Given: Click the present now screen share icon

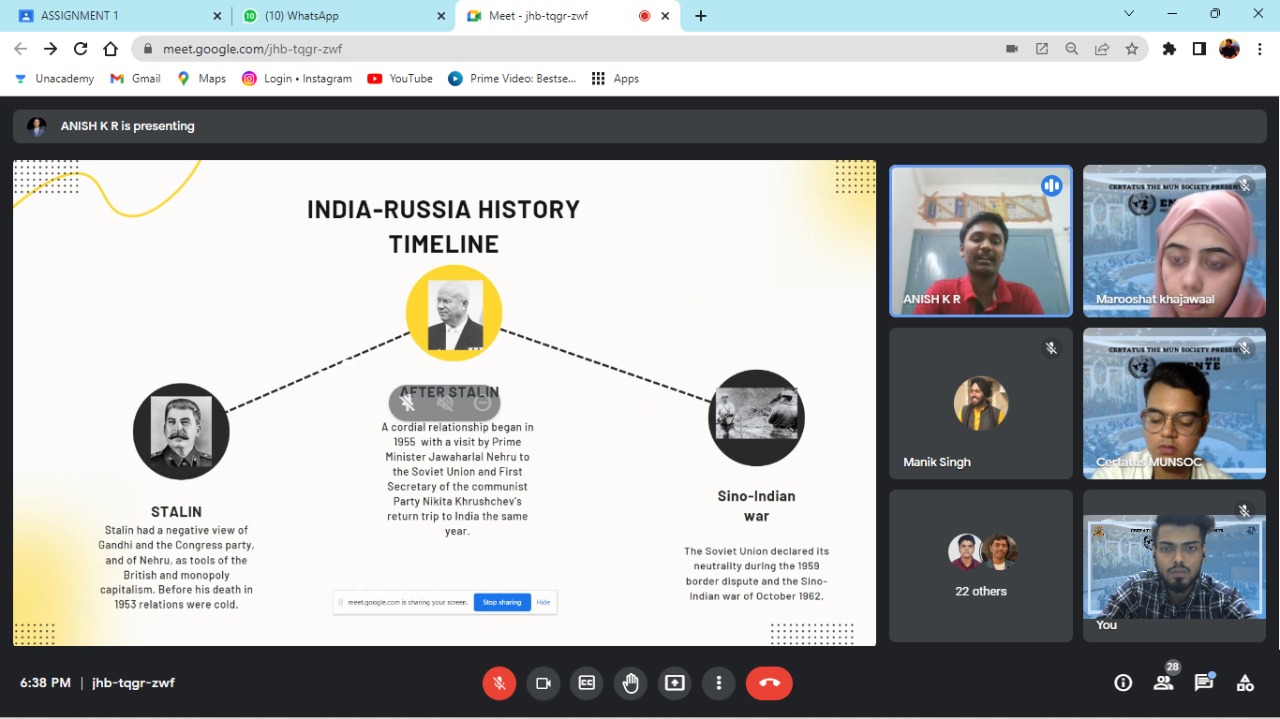Looking at the screenshot, I should pos(675,683).
